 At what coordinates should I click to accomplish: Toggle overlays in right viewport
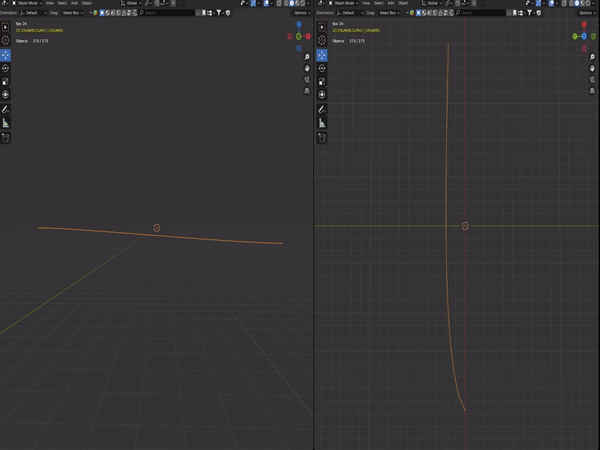[x=551, y=3]
